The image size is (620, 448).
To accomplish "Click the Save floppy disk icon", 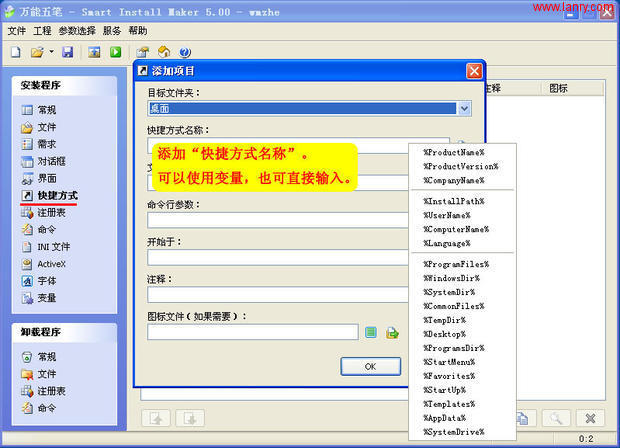I will tap(68, 52).
